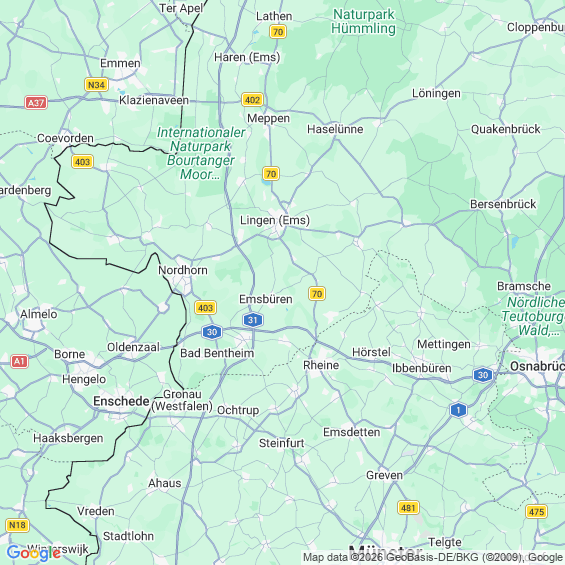The width and height of the screenshot is (565, 565).
Task: Click the blue 1 autobahn shield
Action: point(458,410)
